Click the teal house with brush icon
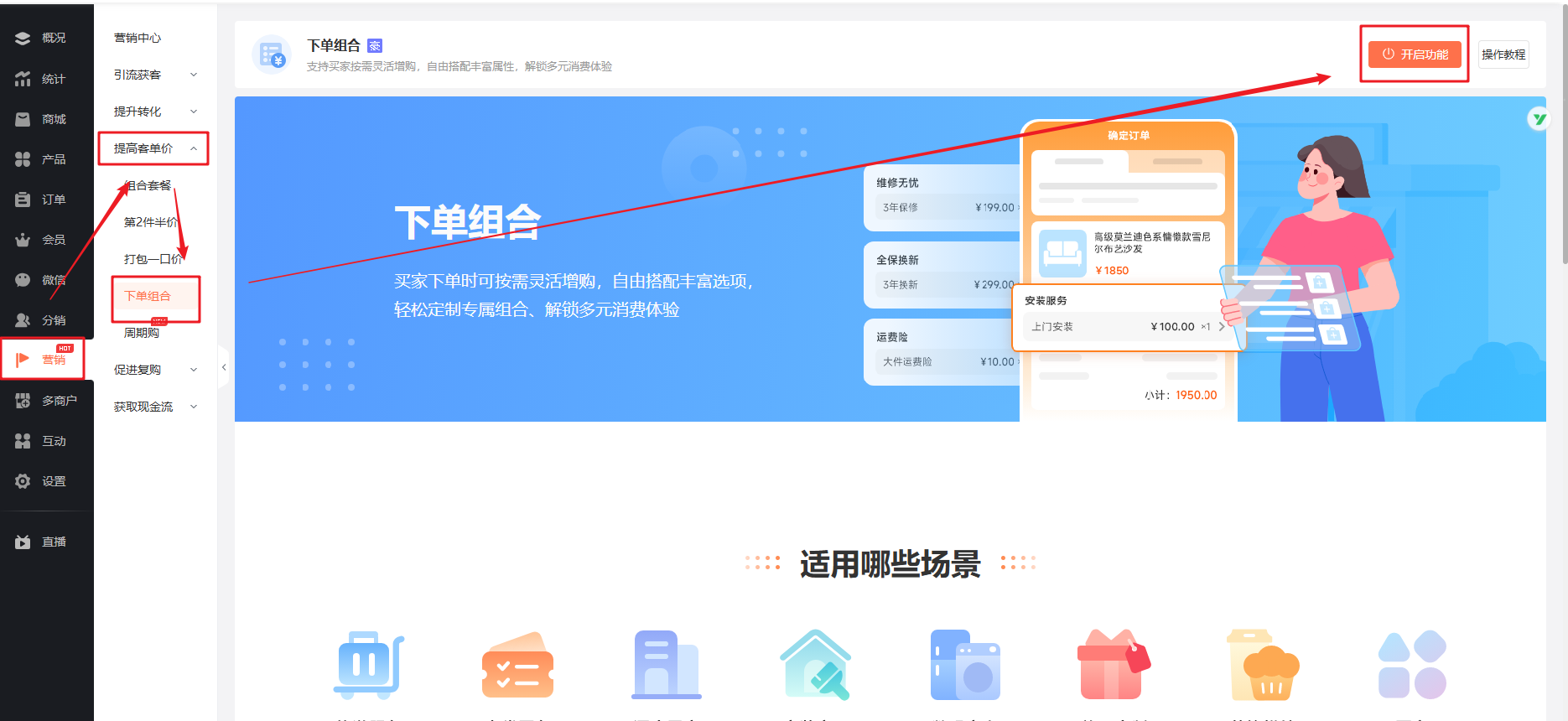This screenshot has height=721, width=1568. tap(815, 665)
